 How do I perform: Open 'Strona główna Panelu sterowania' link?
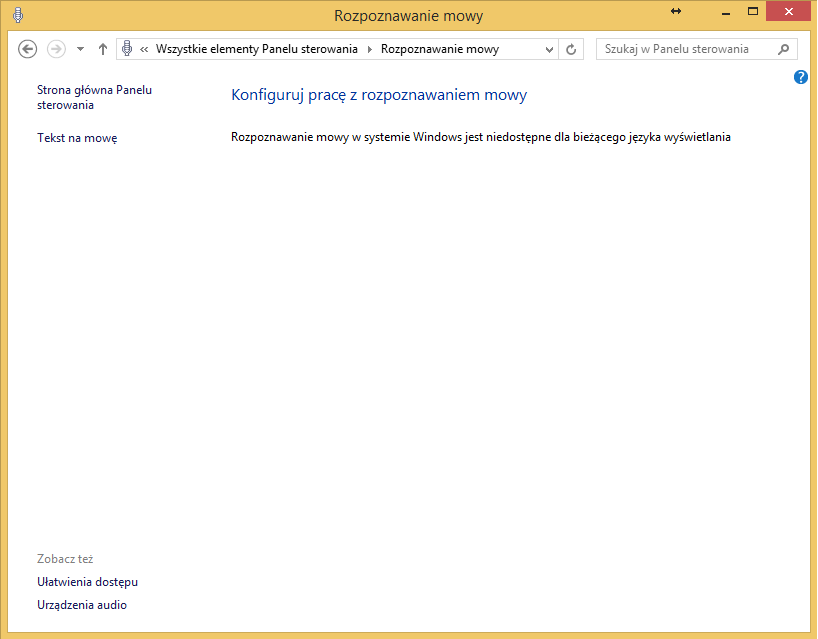(x=94, y=98)
